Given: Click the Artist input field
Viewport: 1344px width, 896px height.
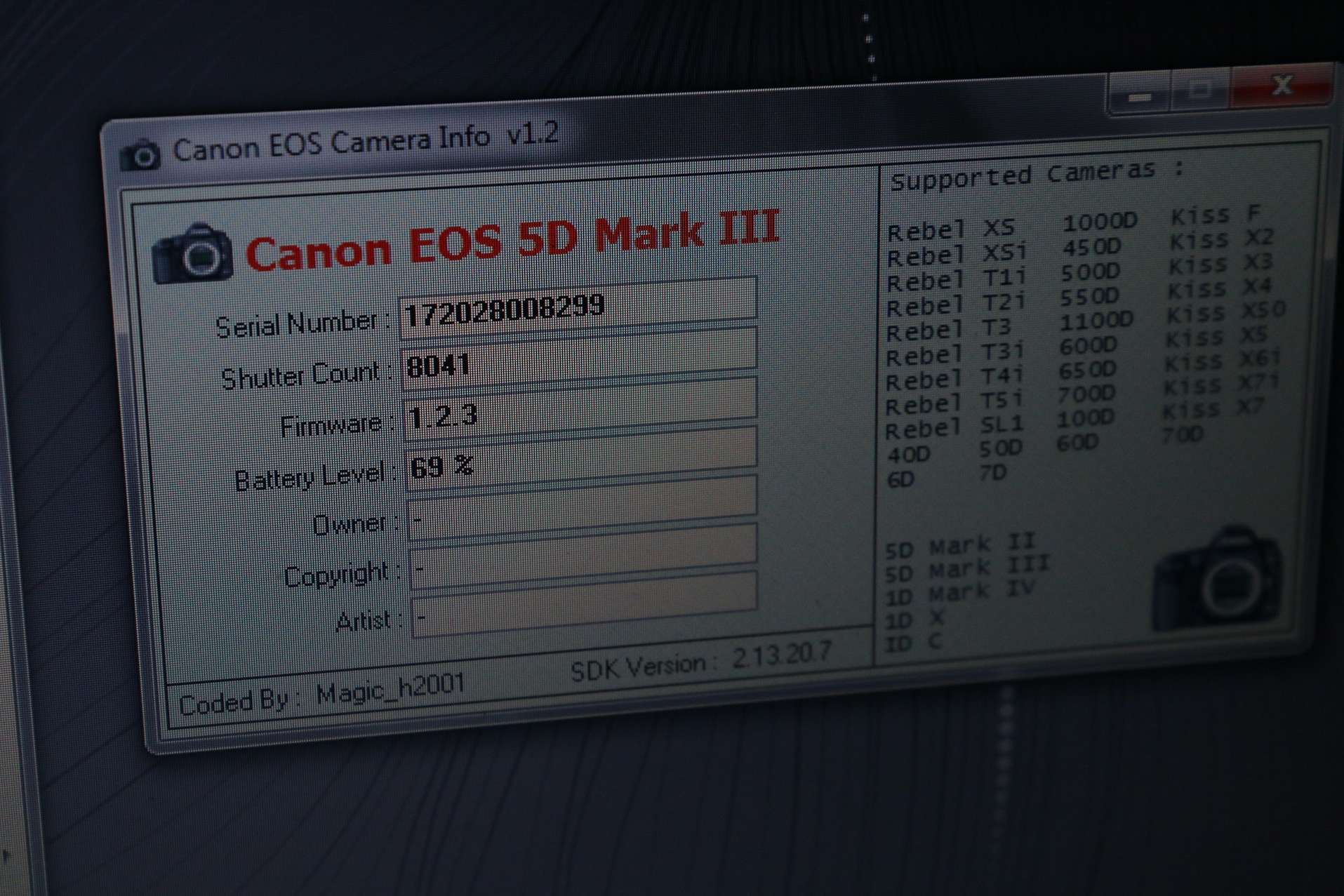Looking at the screenshot, I should click(x=585, y=603).
